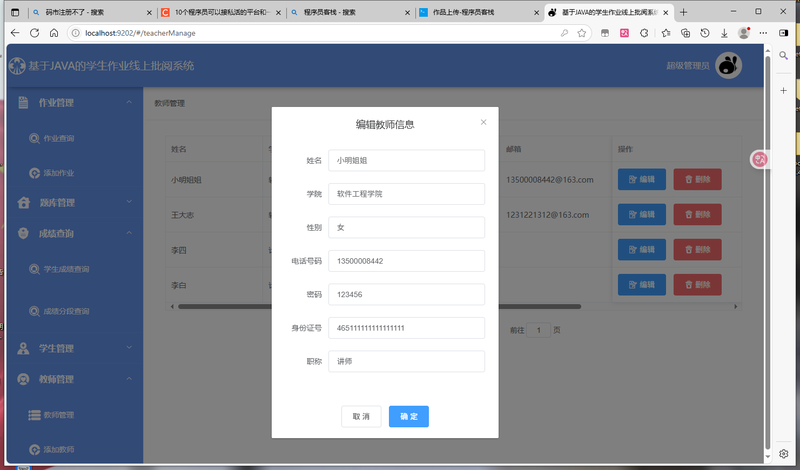800x470 pixels.
Task: Click the password key icon in address bar
Action: (x=564, y=33)
